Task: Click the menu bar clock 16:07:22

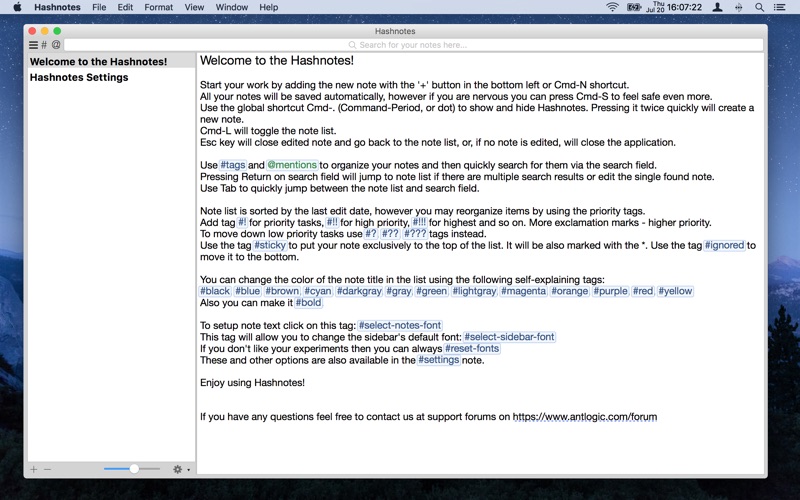Action: pos(684,7)
